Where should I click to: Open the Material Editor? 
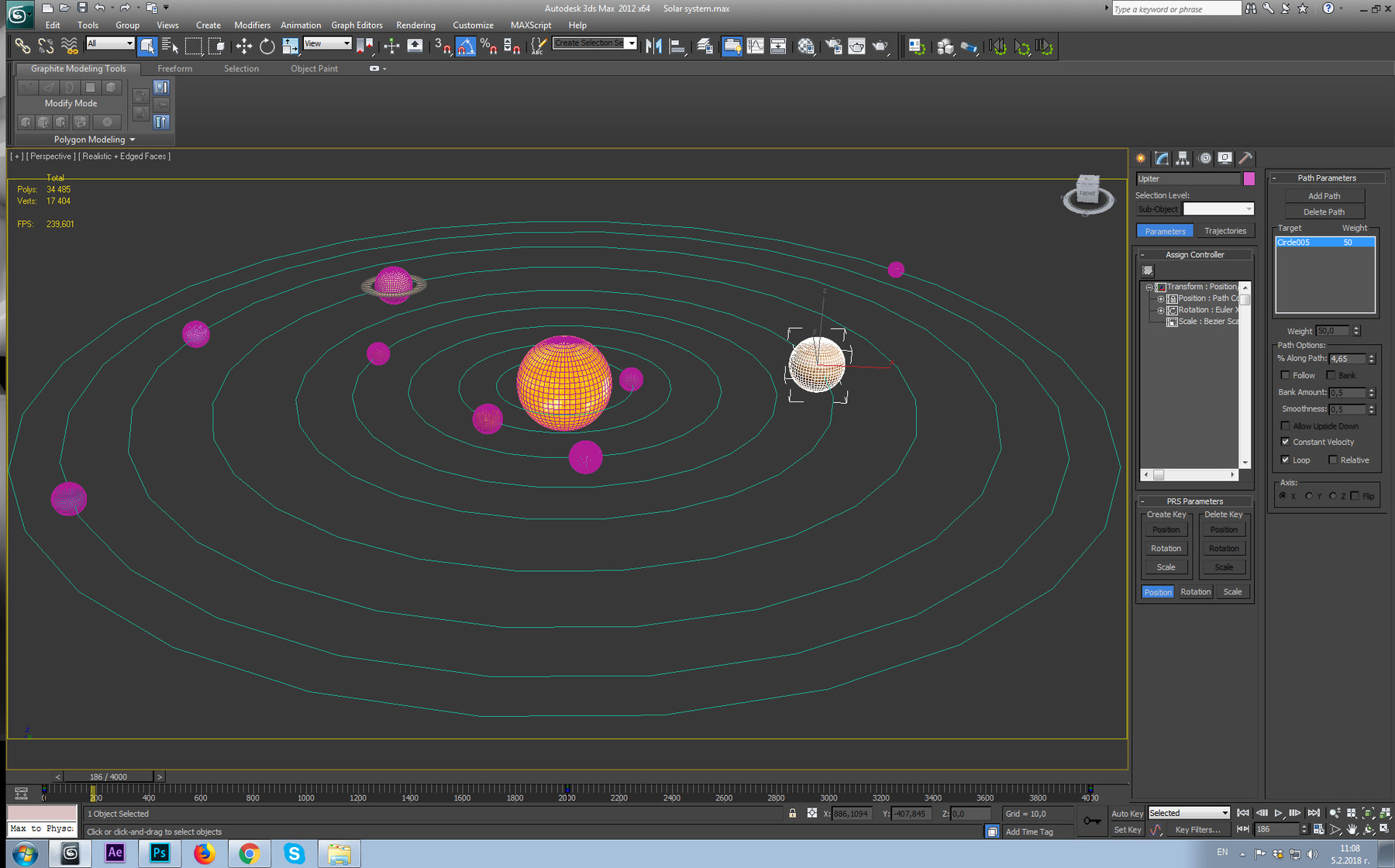pyautogui.click(x=806, y=46)
